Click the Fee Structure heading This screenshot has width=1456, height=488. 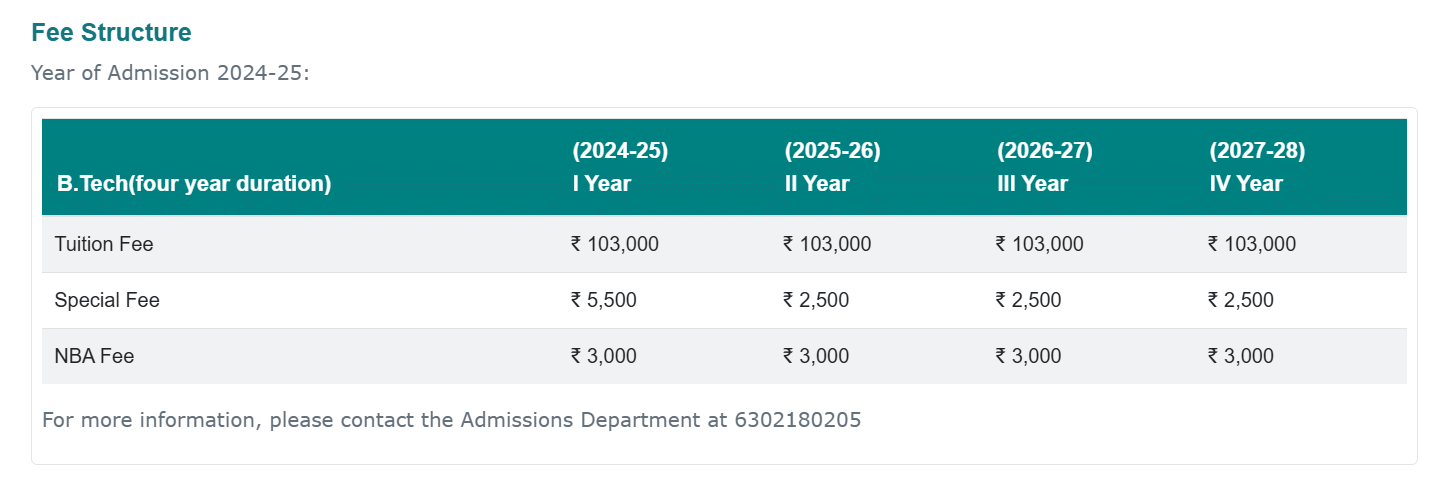111,32
